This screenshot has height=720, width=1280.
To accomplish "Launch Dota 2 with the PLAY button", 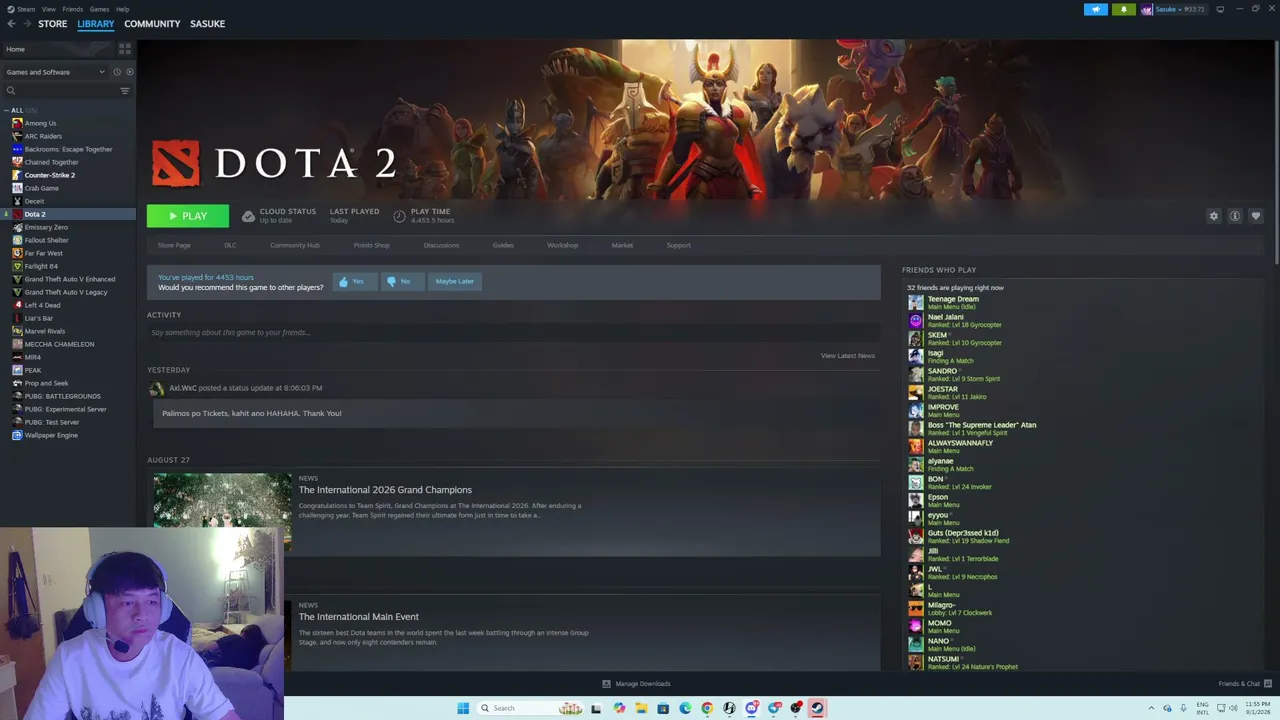I will pyautogui.click(x=188, y=216).
